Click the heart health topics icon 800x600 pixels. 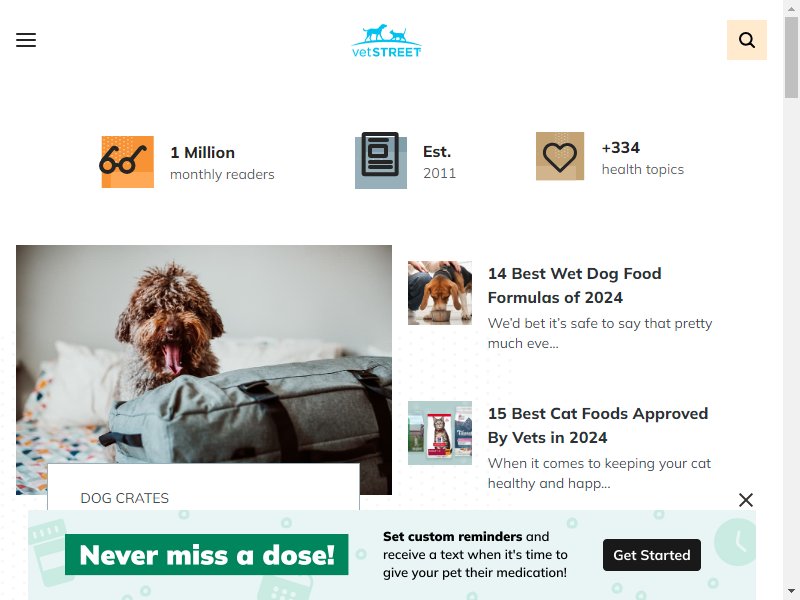tap(560, 156)
